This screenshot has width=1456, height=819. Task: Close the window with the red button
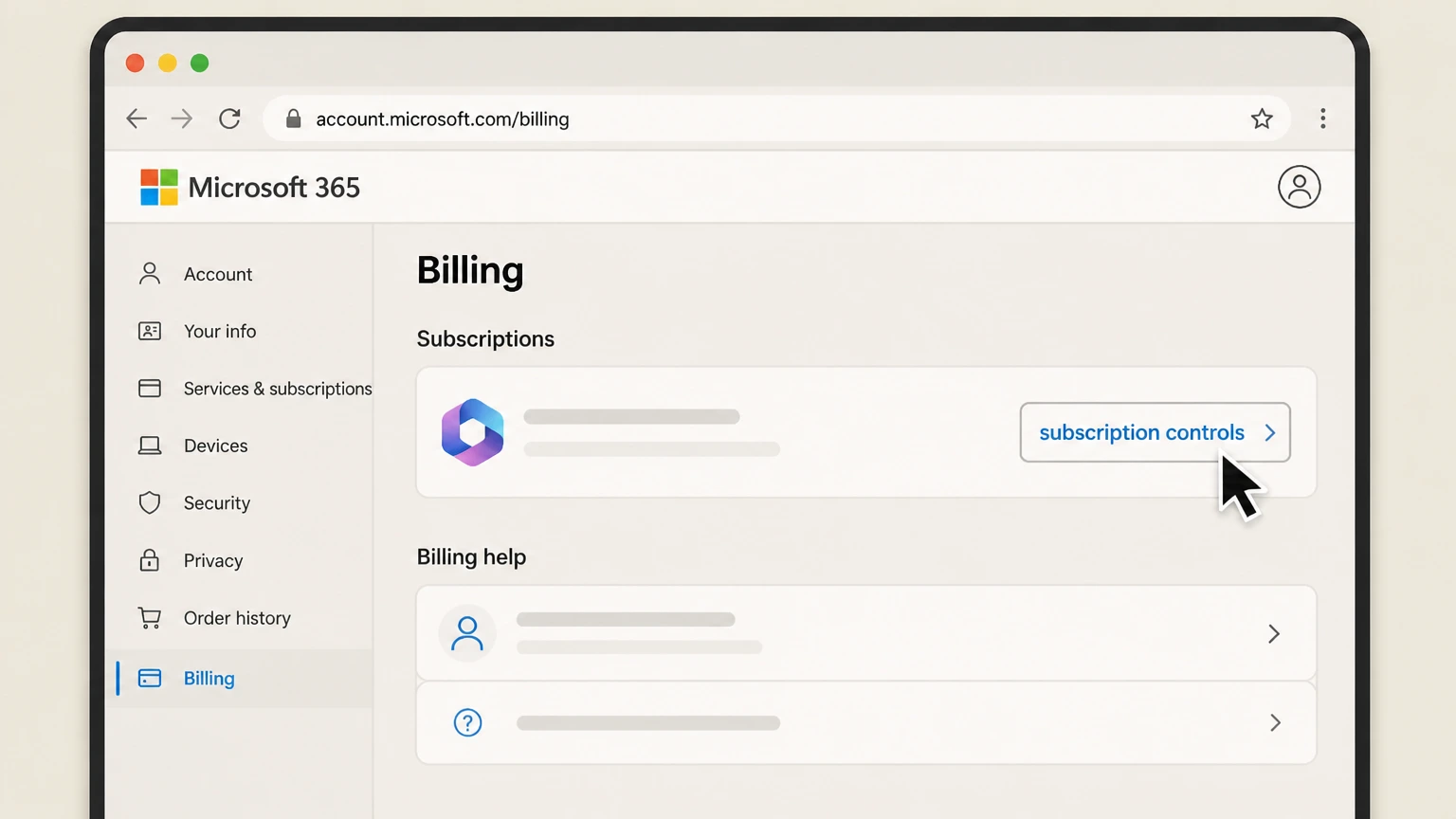[135, 63]
